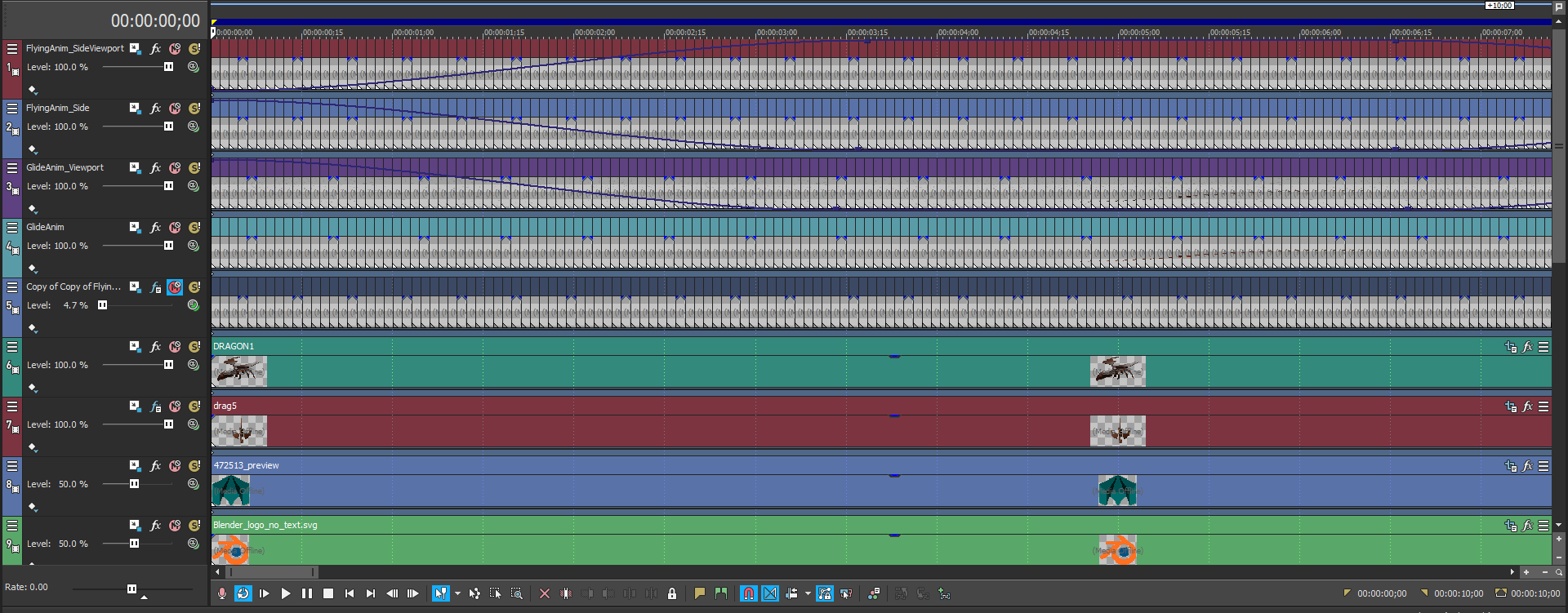Toggle Enable Snapping magnet icon
Image resolution: width=1568 pixels, height=613 pixels.
click(749, 593)
